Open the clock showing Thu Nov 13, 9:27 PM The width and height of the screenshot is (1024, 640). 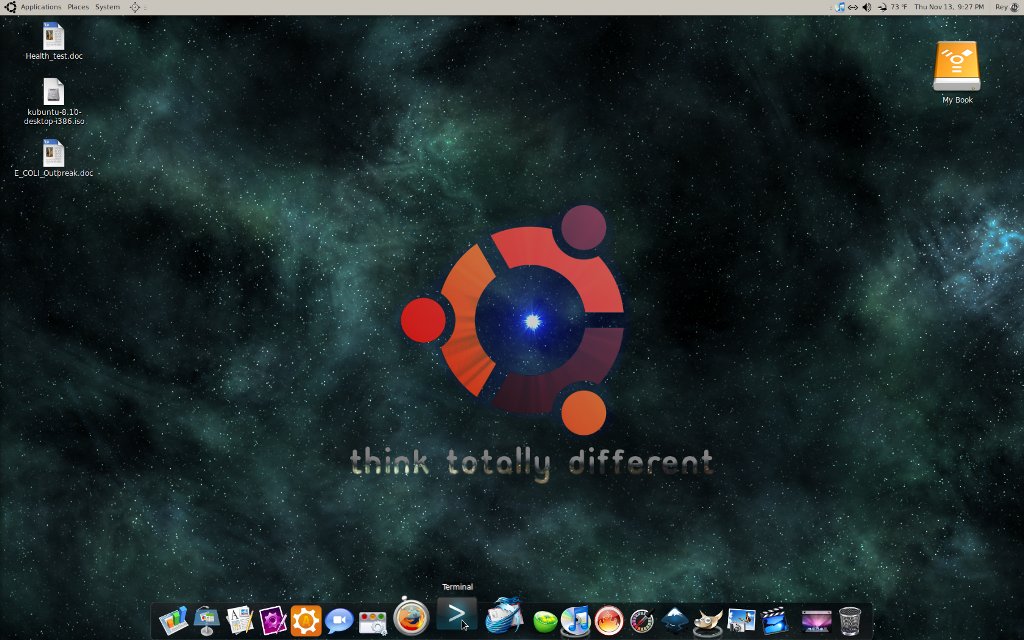pos(949,7)
